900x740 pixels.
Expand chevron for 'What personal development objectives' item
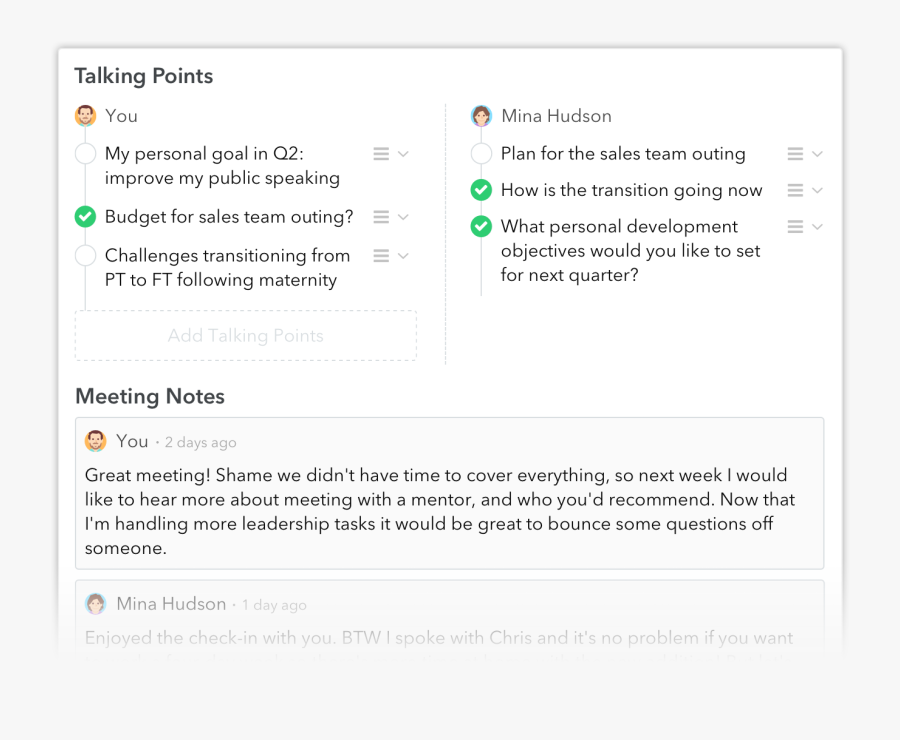click(817, 227)
